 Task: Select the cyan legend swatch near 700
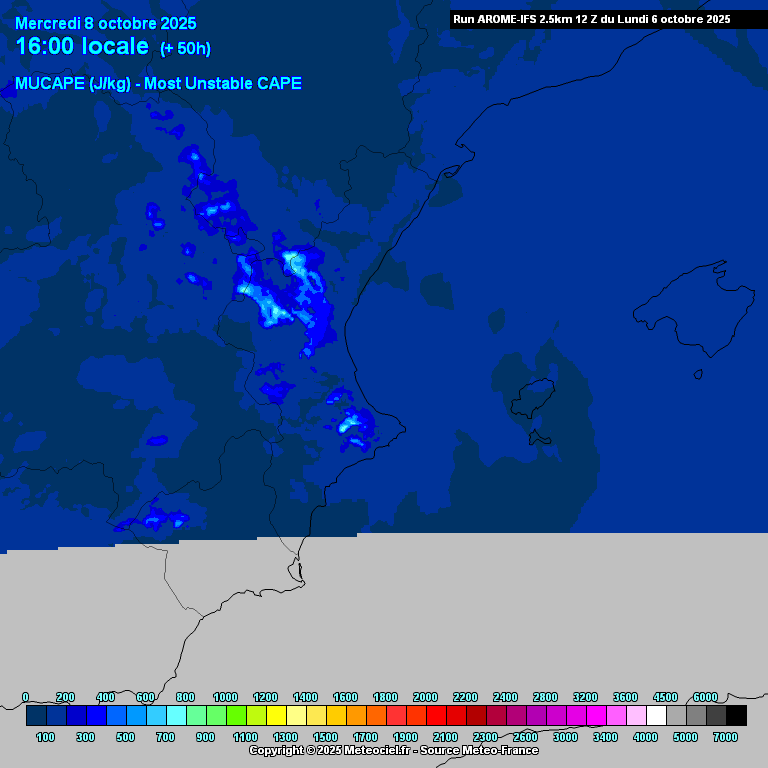point(176,716)
